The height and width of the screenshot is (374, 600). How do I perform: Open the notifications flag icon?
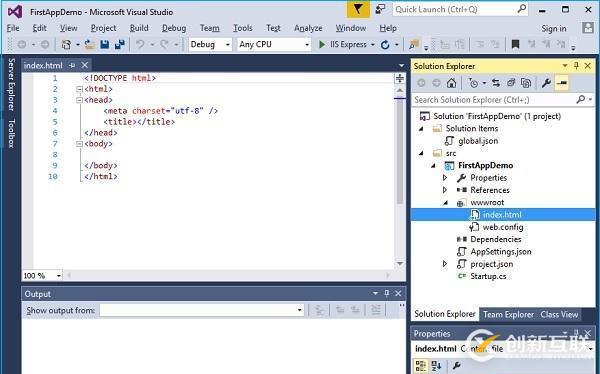click(358, 9)
